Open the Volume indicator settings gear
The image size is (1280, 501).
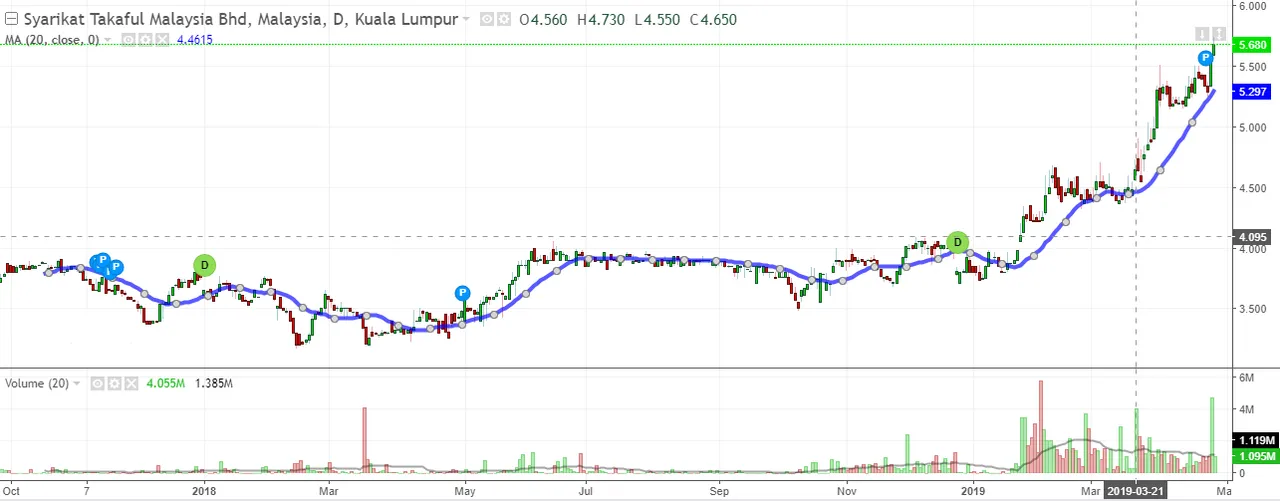(x=114, y=383)
